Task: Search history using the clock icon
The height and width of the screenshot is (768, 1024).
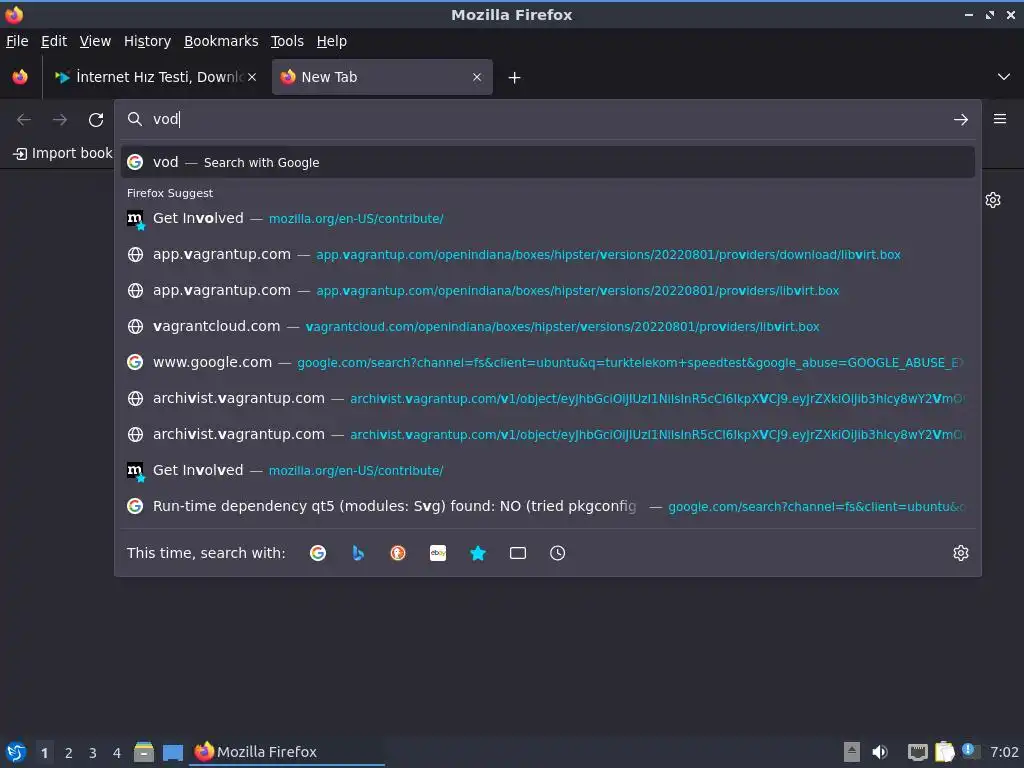Action: coord(558,553)
